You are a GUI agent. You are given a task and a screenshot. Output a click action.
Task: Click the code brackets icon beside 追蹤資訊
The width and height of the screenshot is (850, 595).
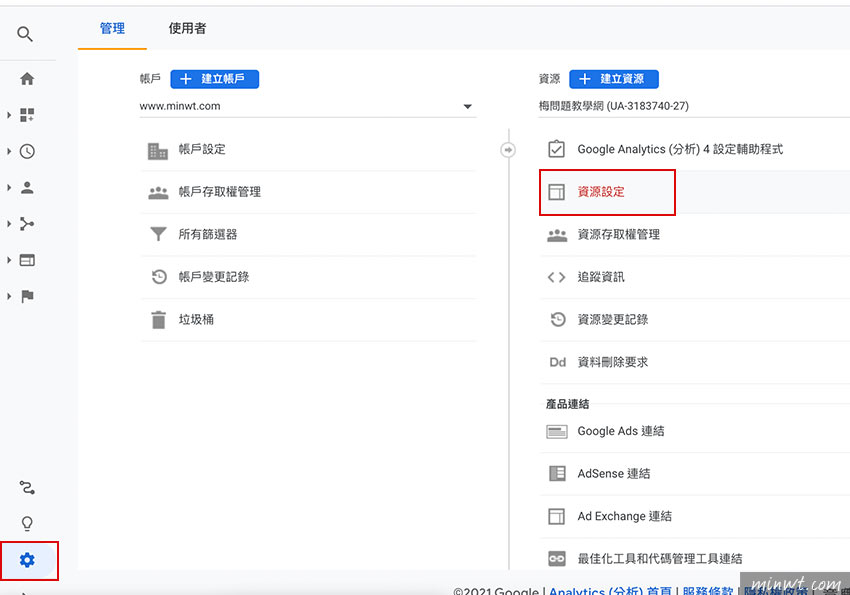coord(556,277)
